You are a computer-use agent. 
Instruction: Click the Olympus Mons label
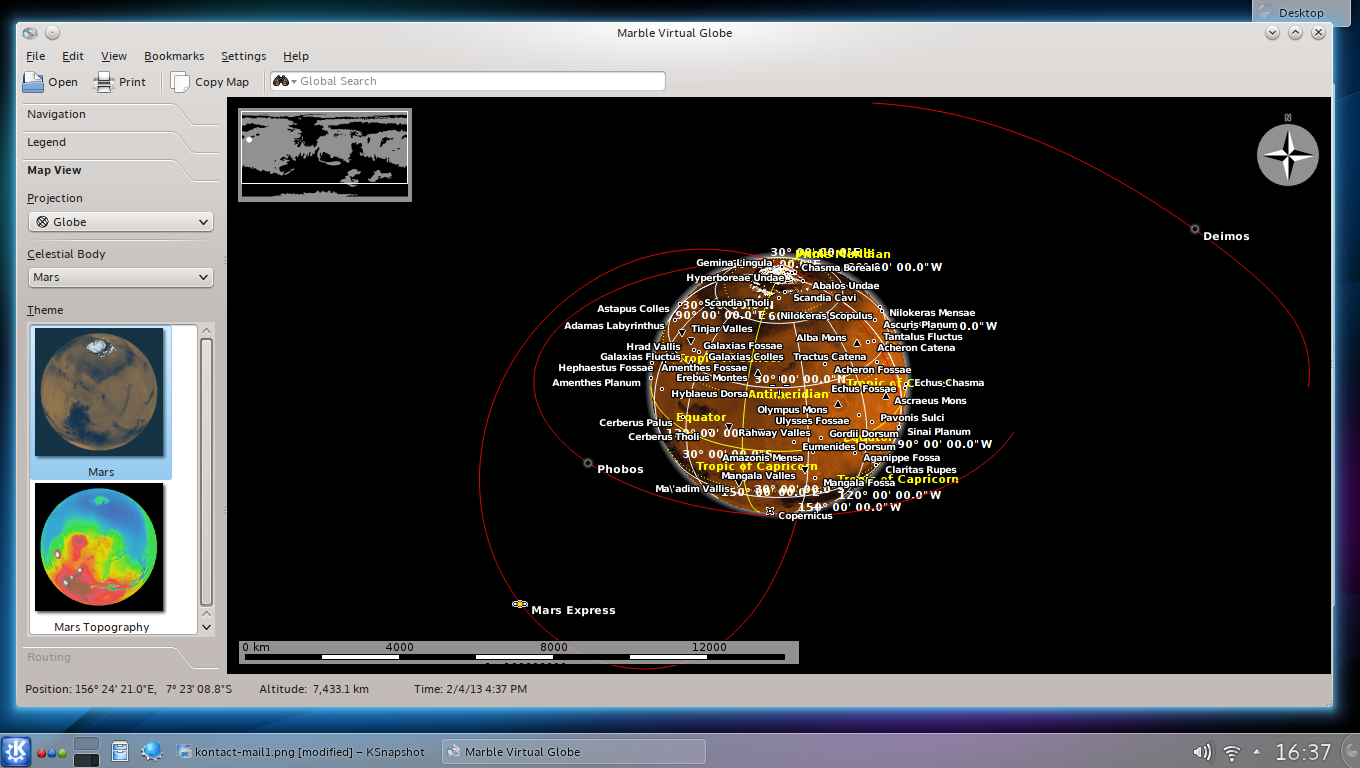click(x=792, y=410)
